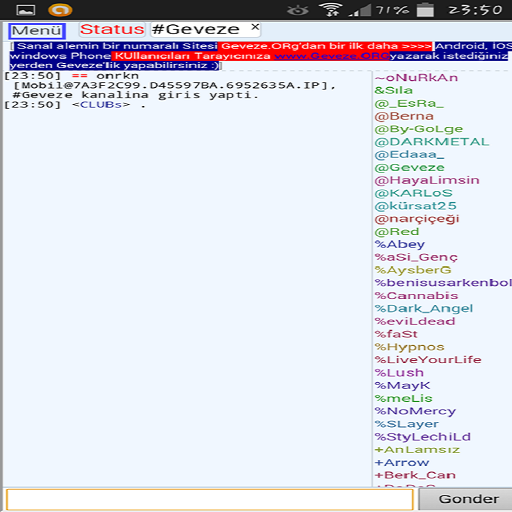This screenshot has width=512, height=512.
Task: Tap the 23:50 clock
Action: coord(475,10)
